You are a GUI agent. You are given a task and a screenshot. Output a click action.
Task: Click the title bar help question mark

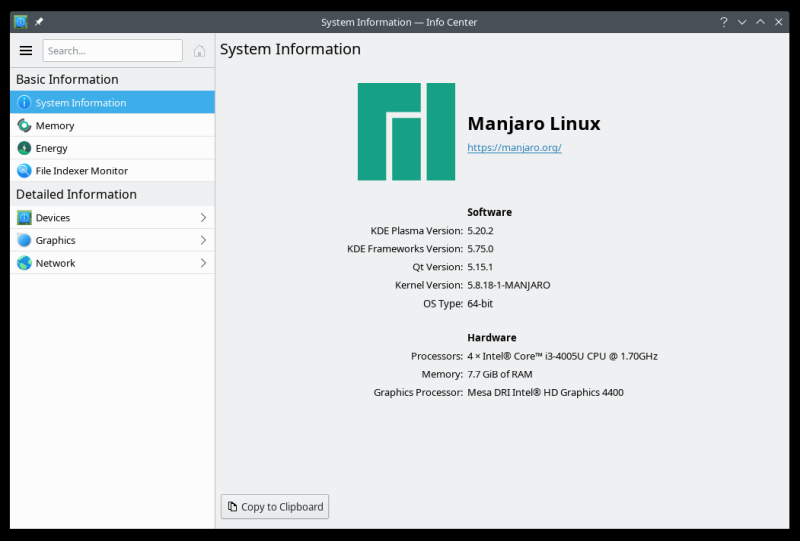tap(723, 21)
